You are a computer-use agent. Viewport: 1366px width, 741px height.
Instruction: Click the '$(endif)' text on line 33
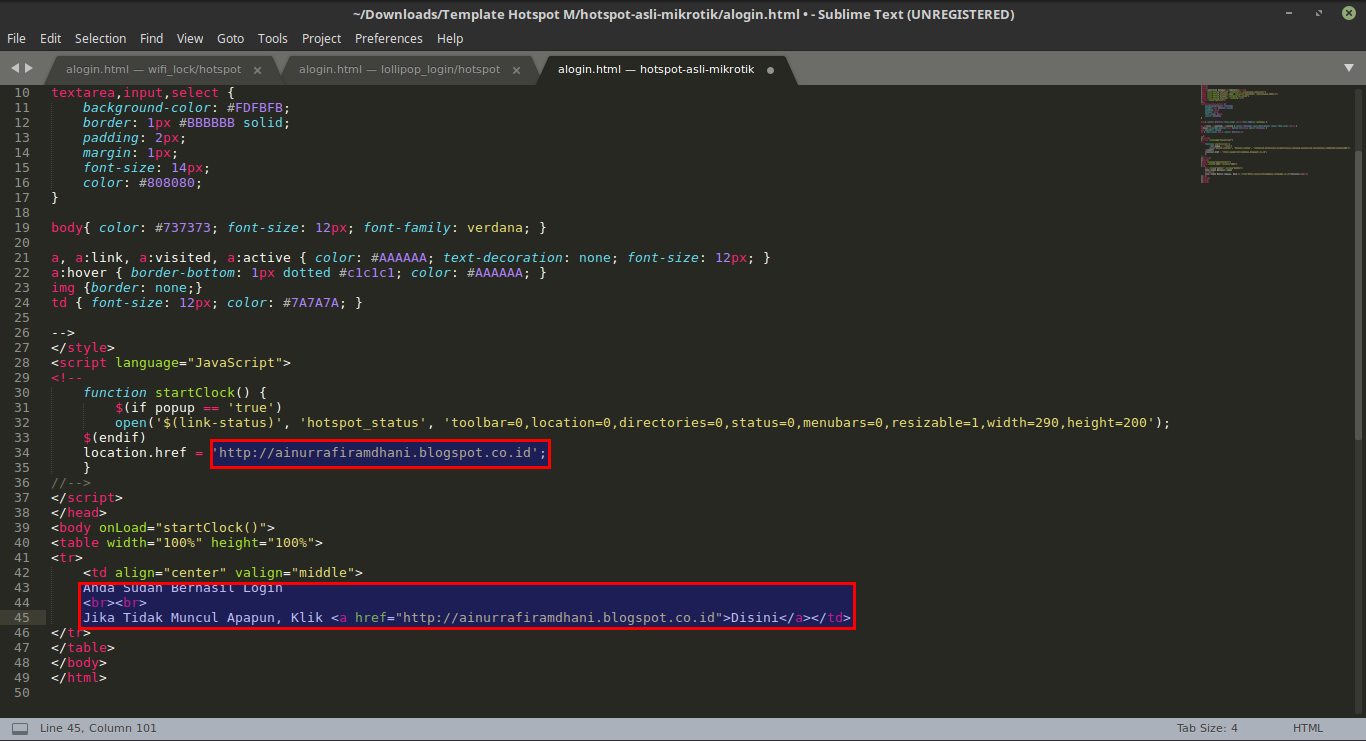pos(115,438)
